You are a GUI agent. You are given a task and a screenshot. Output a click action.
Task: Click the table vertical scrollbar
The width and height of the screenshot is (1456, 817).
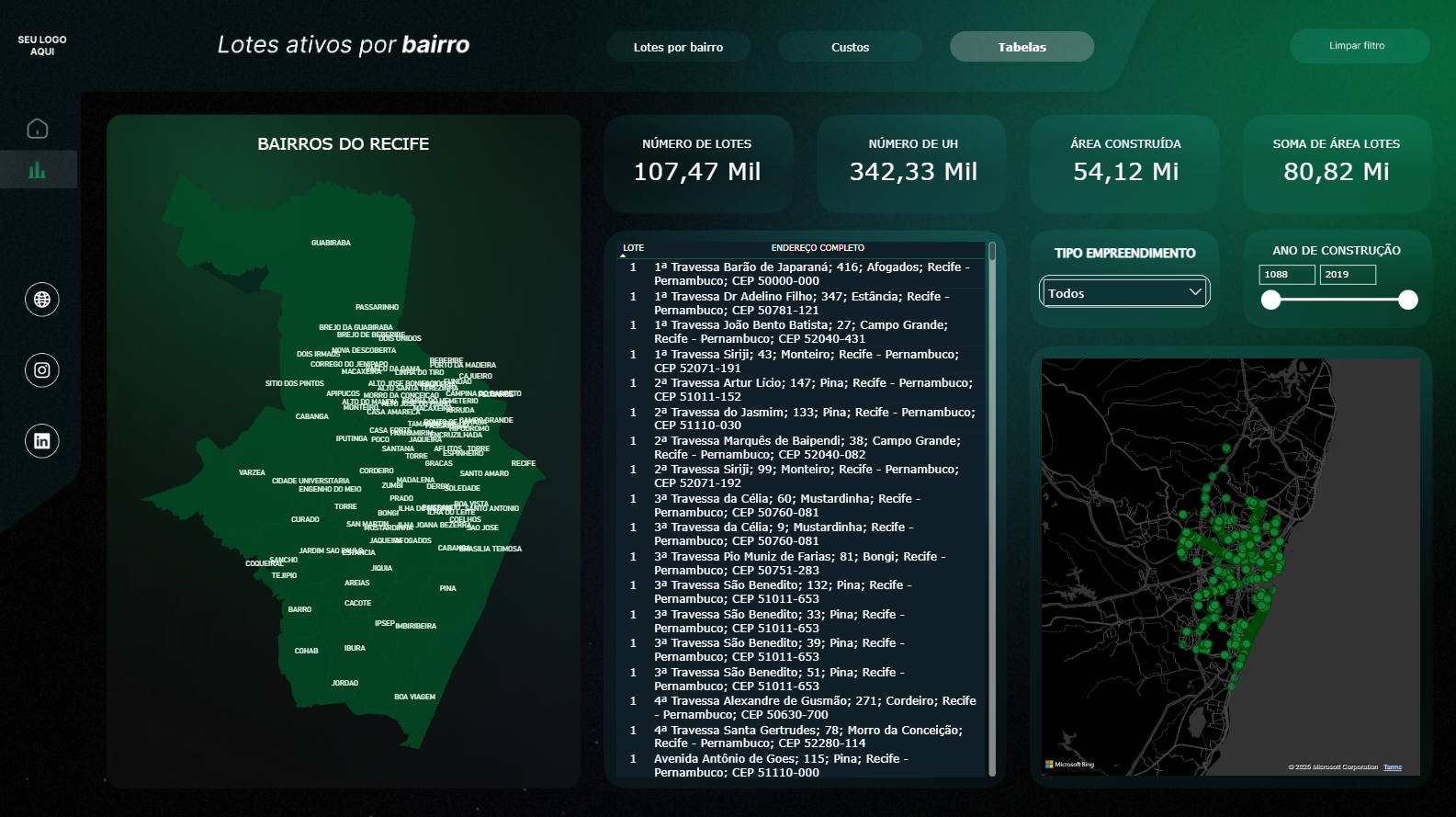[x=992, y=509]
